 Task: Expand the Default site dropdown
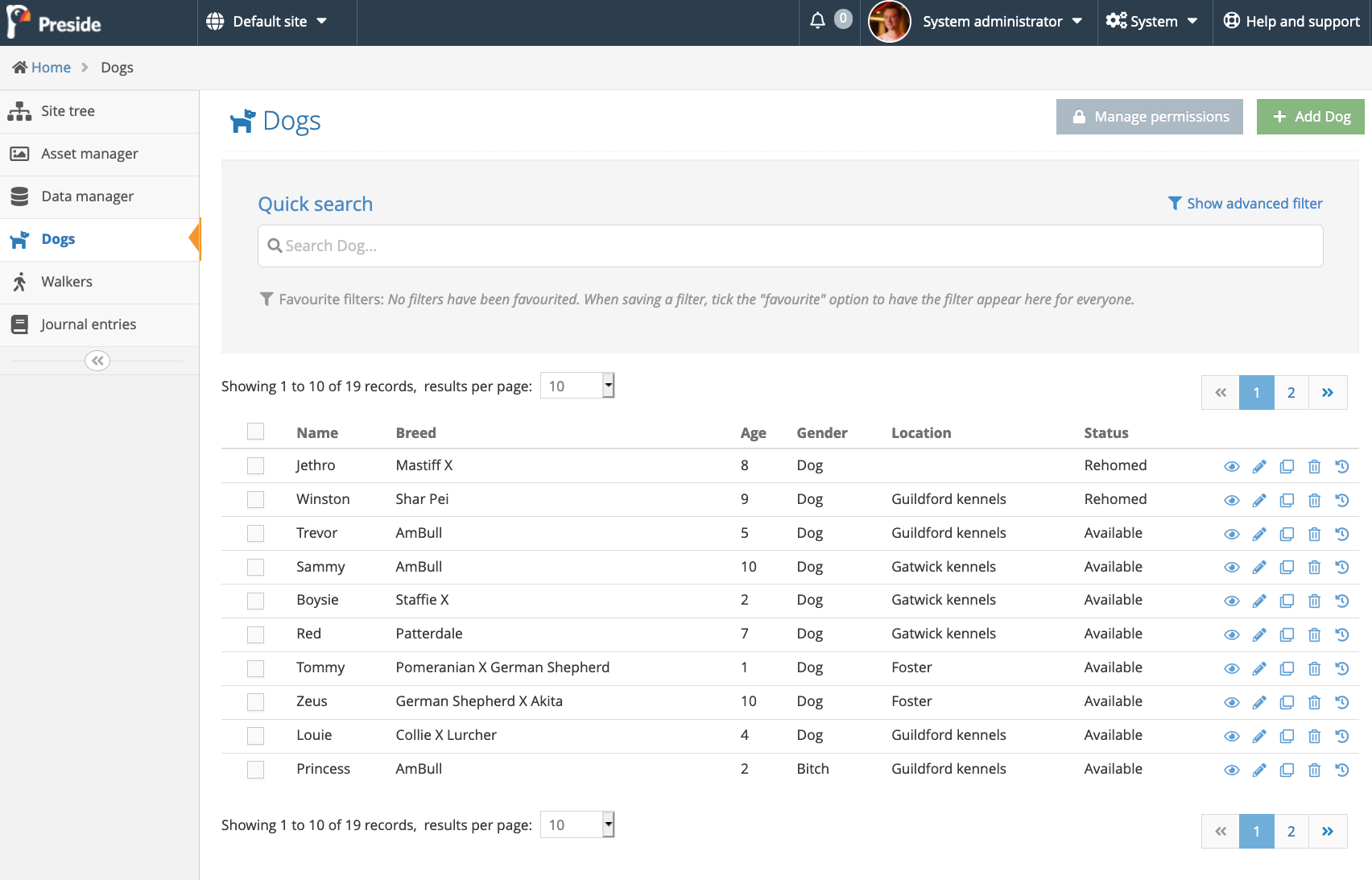pos(267,22)
